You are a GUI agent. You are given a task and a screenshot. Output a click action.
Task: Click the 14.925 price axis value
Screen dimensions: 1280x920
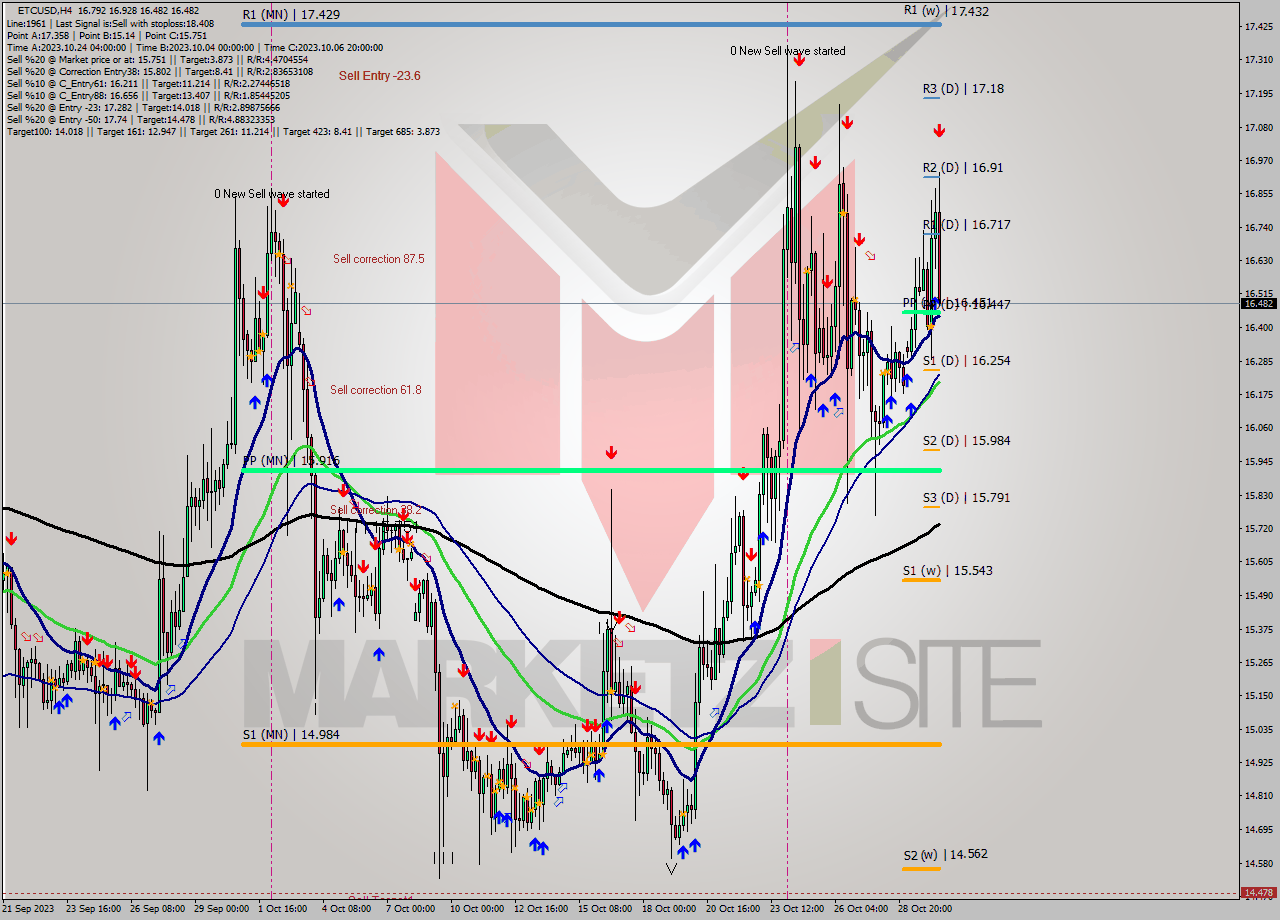tap(1258, 763)
